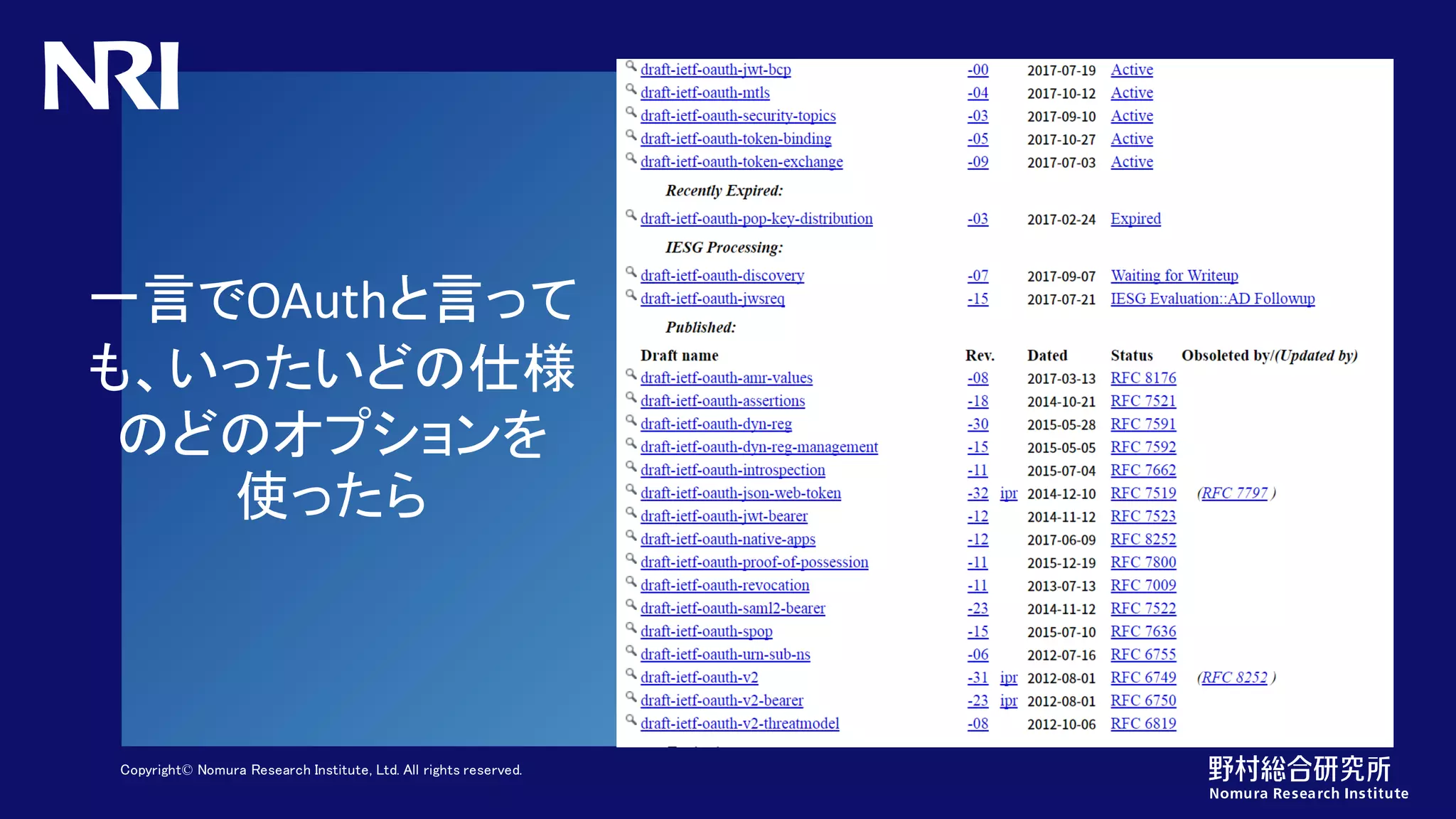Click magnifier icon beside draft-ietf-oauth-saml2-bearer

(x=631, y=605)
